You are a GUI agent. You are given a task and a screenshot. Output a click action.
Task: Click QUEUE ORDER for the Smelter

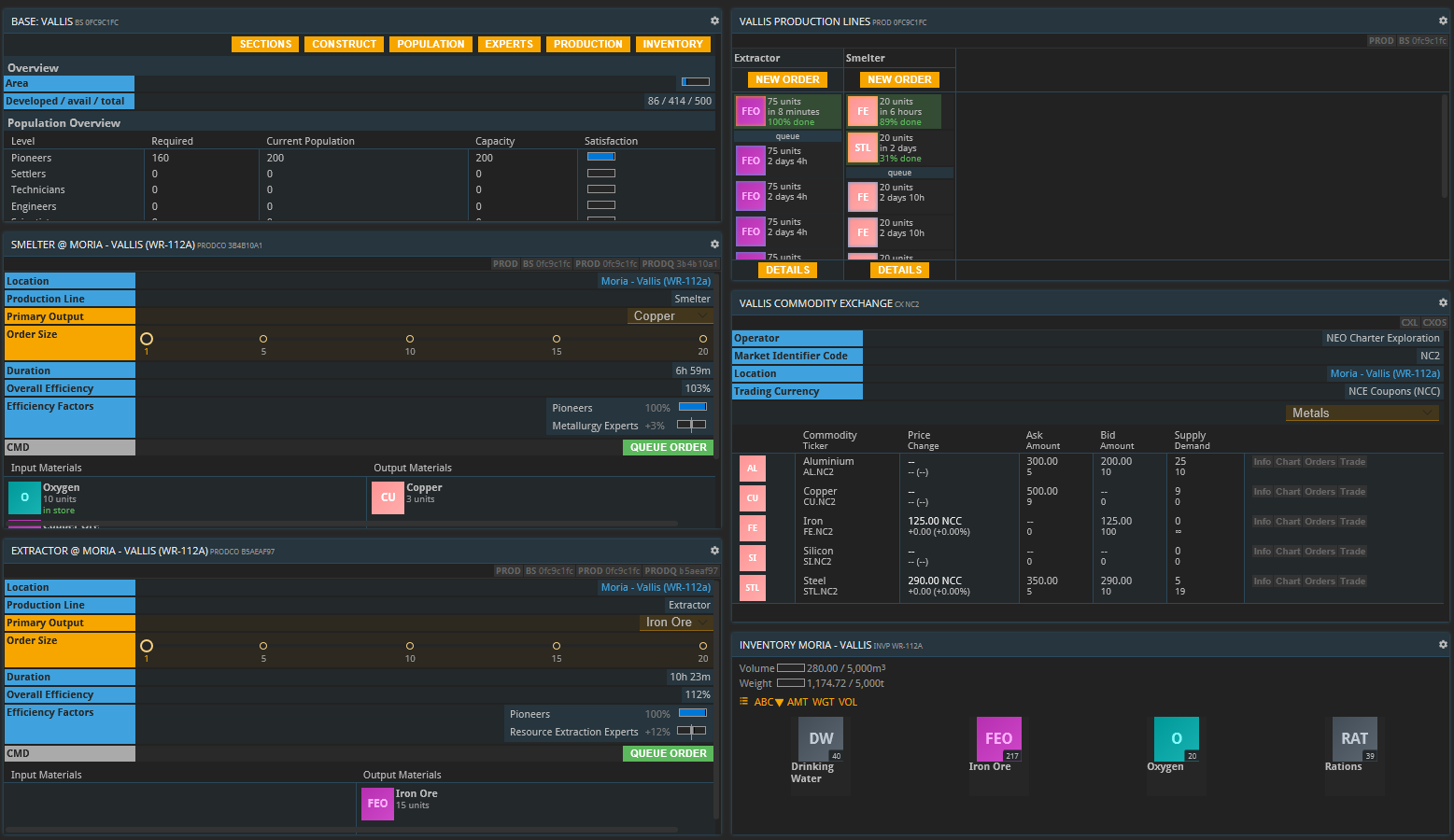668,447
